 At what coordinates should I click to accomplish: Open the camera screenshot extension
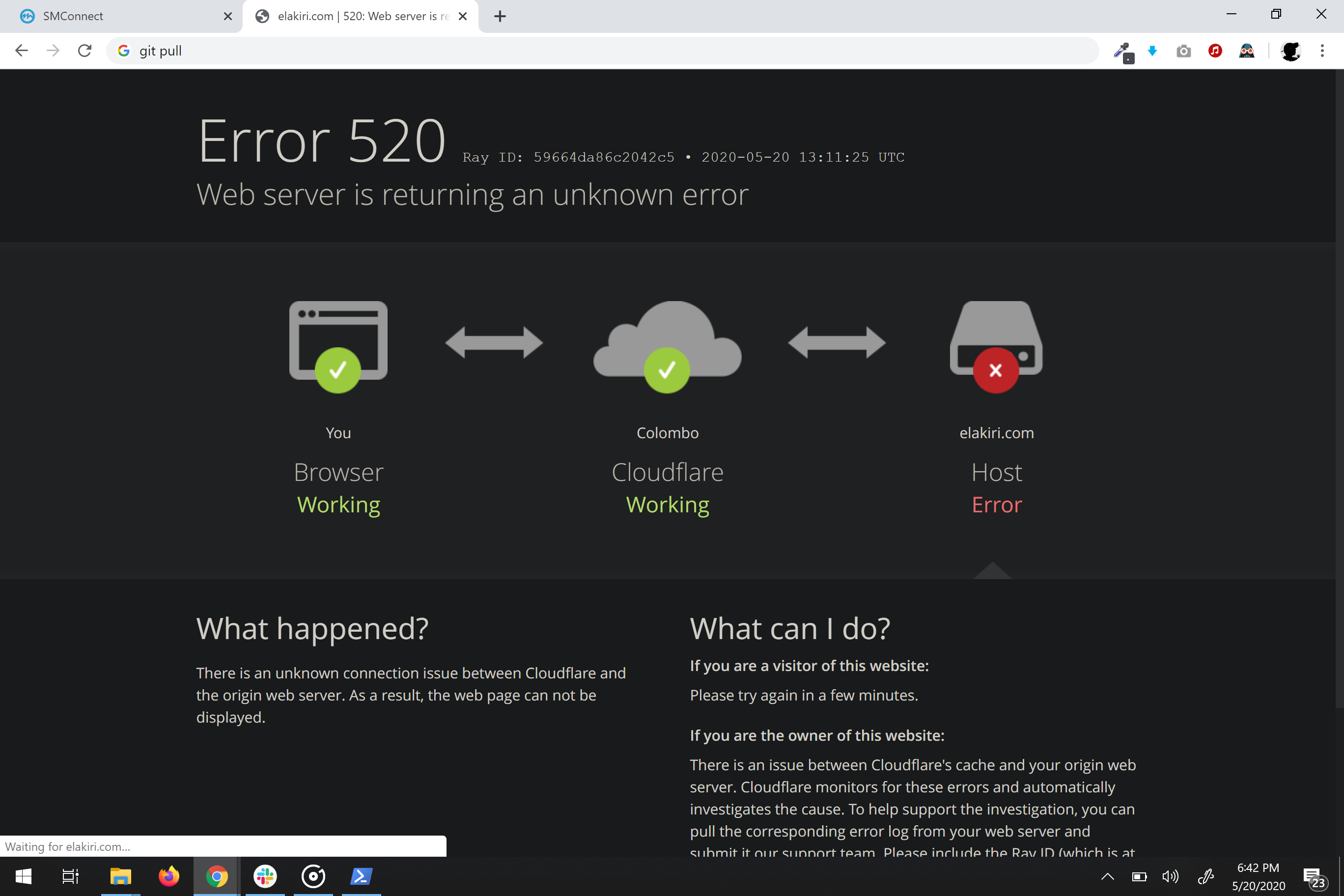point(1183,51)
